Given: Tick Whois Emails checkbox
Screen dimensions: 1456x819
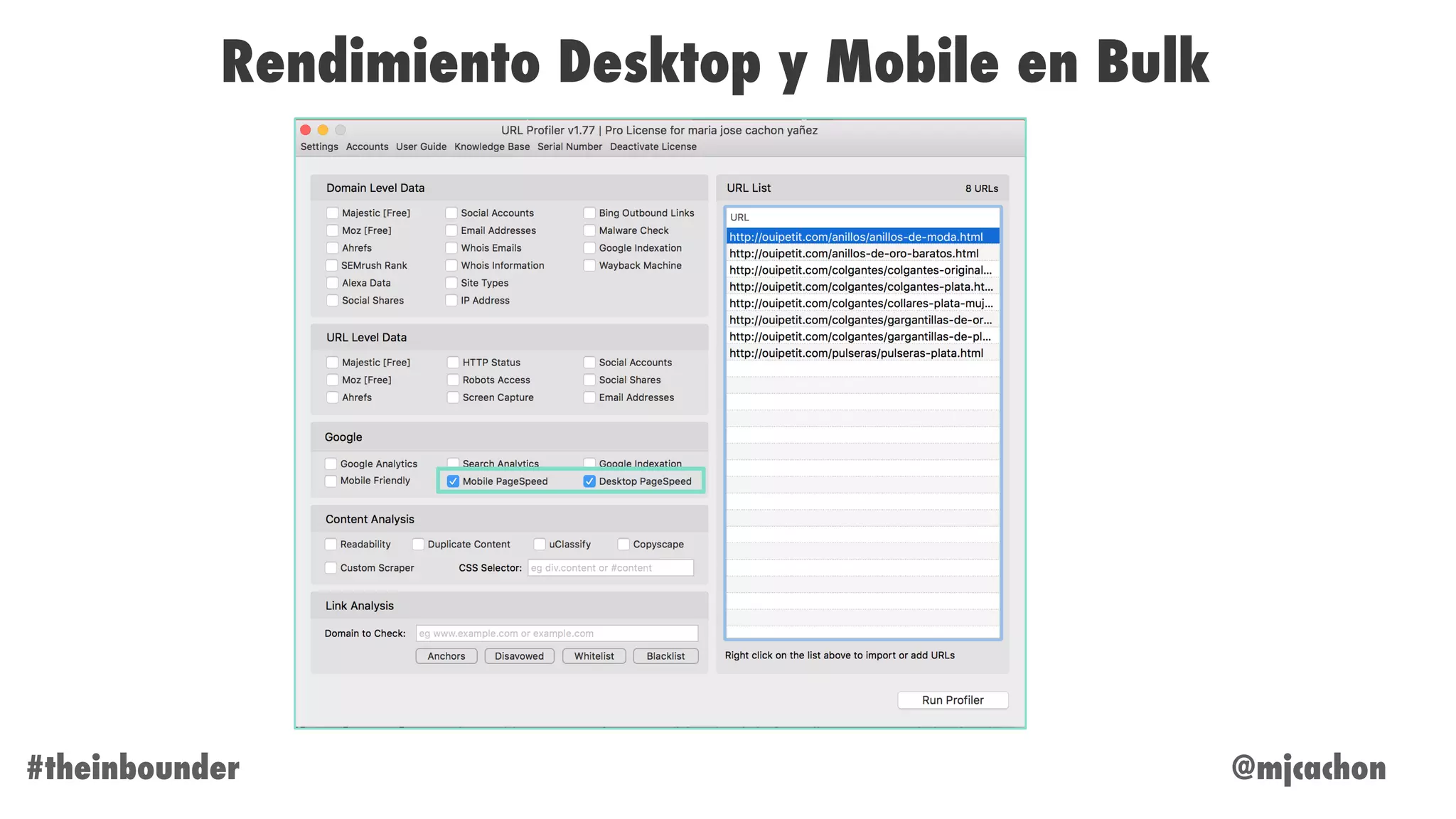Looking at the screenshot, I should tap(451, 247).
